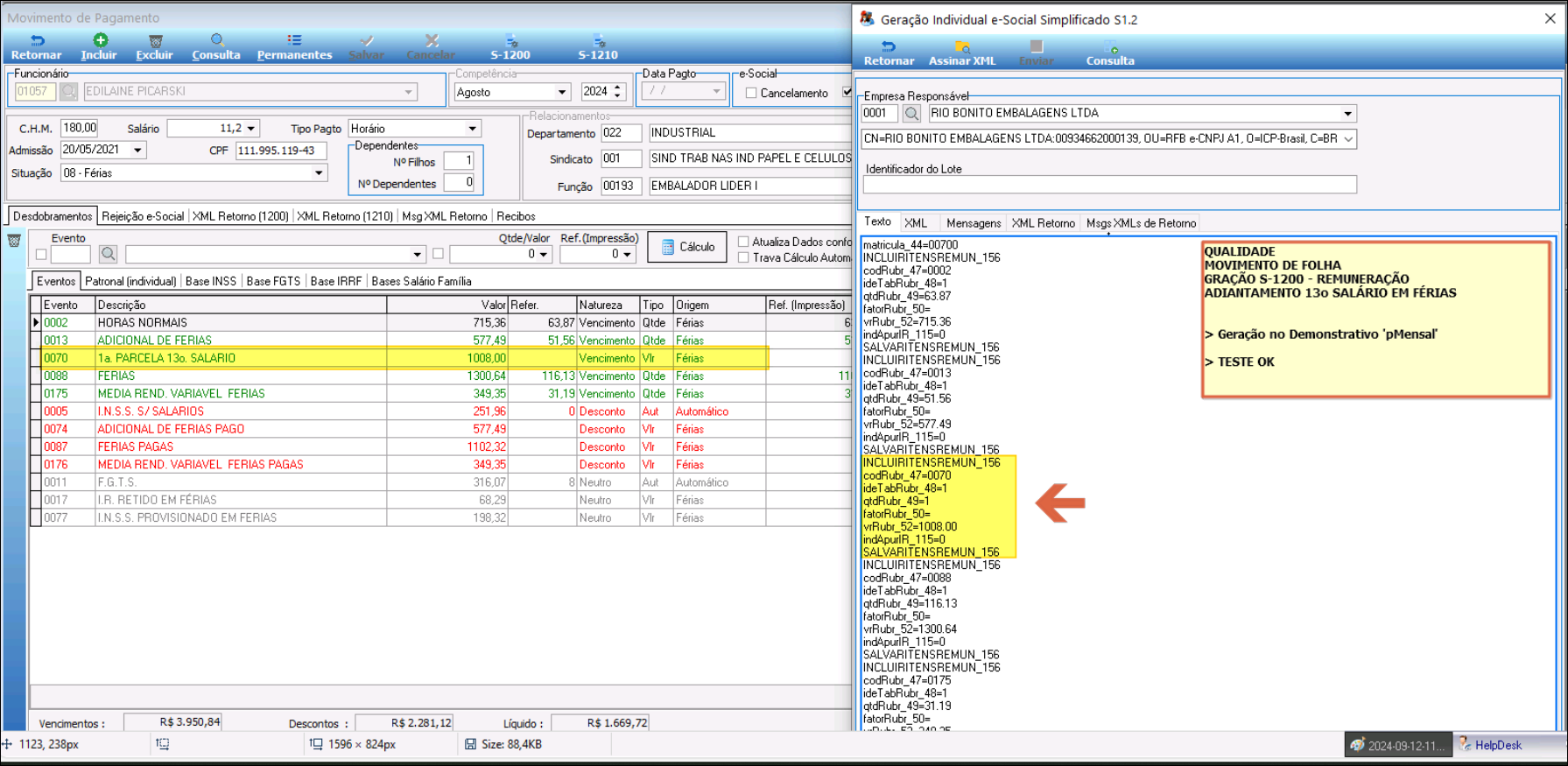Screen dimensions: 1568x766
Task: Click the Enviar icon
Action: coord(1037,46)
